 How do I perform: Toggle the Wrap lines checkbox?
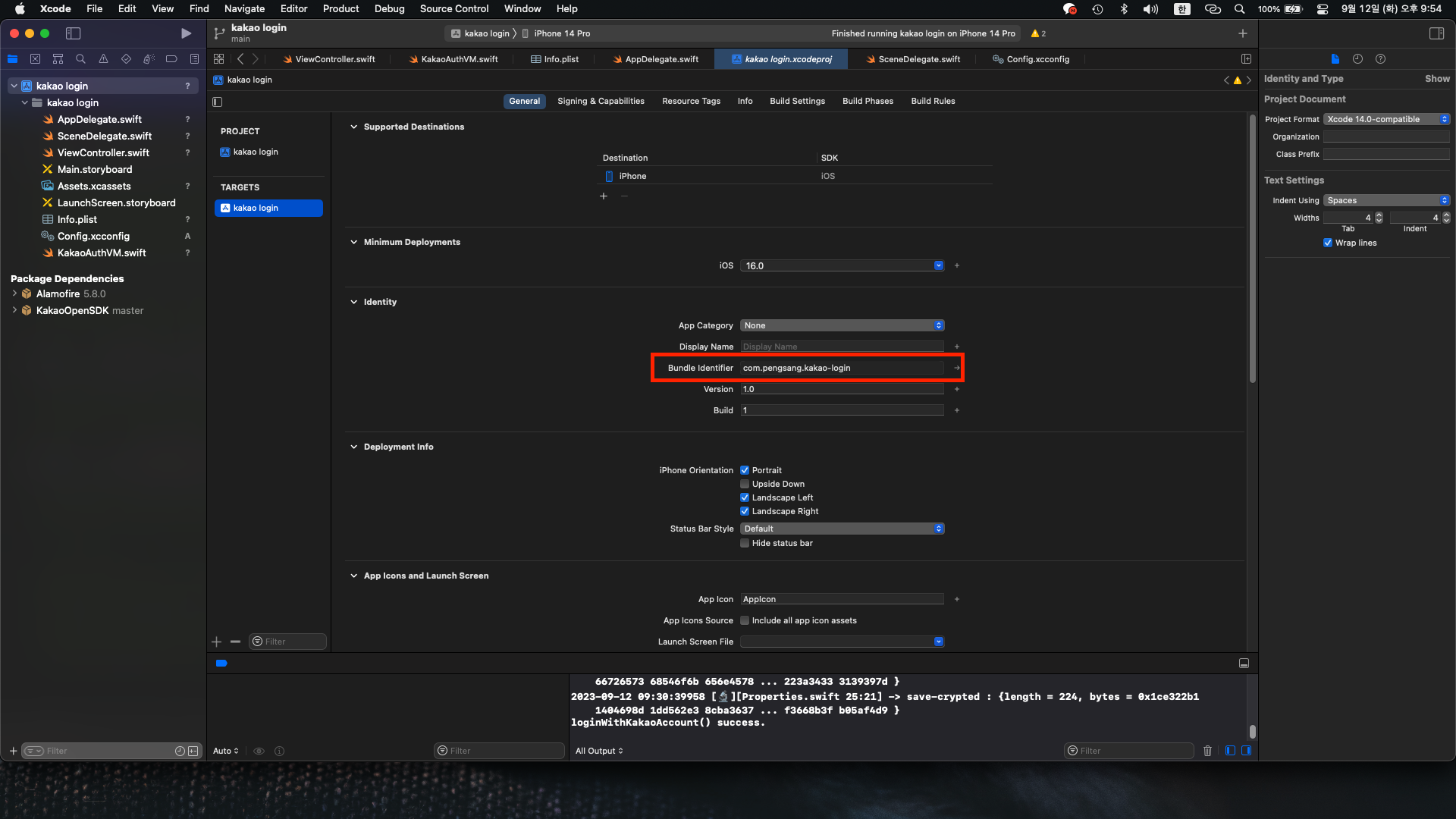[1328, 243]
